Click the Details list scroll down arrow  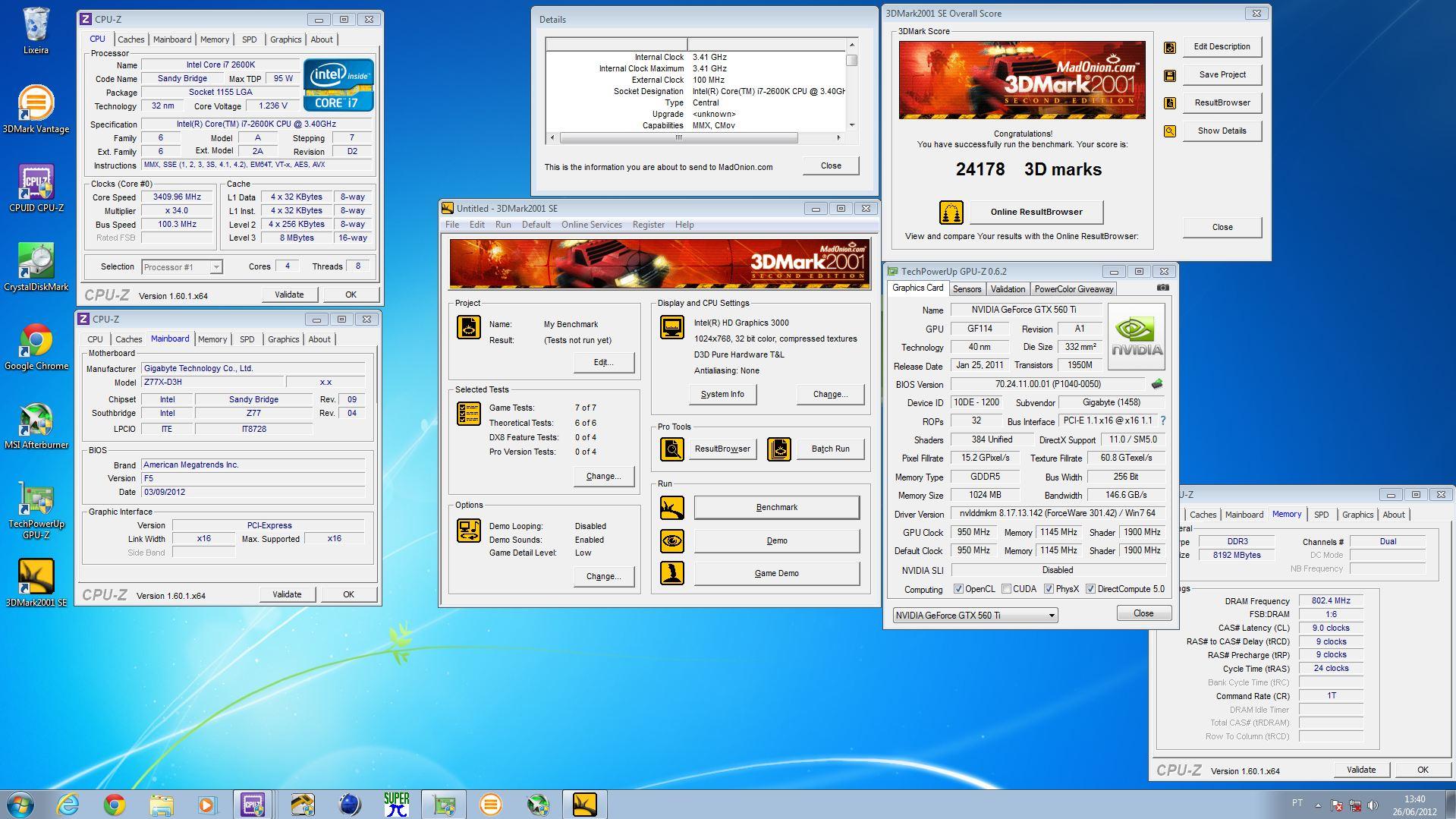point(852,125)
